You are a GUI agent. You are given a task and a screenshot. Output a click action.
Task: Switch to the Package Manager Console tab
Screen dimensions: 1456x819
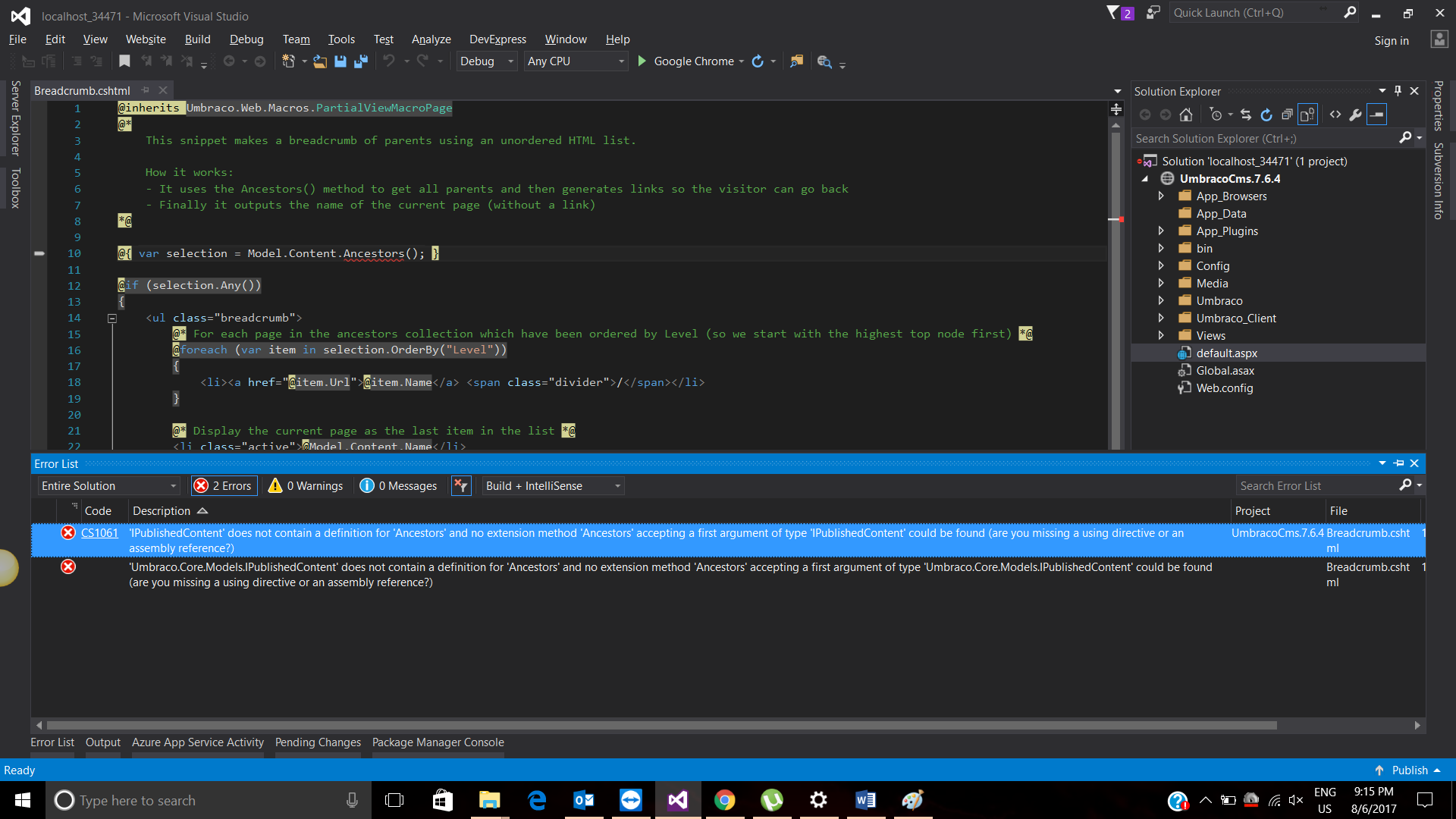[438, 742]
